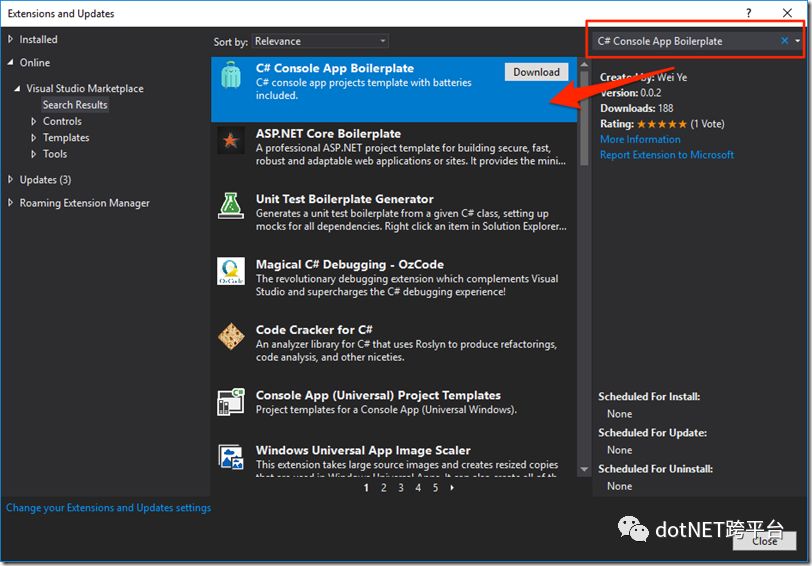812x566 pixels.
Task: Expand the Updates (3) node
Action: click(10, 179)
